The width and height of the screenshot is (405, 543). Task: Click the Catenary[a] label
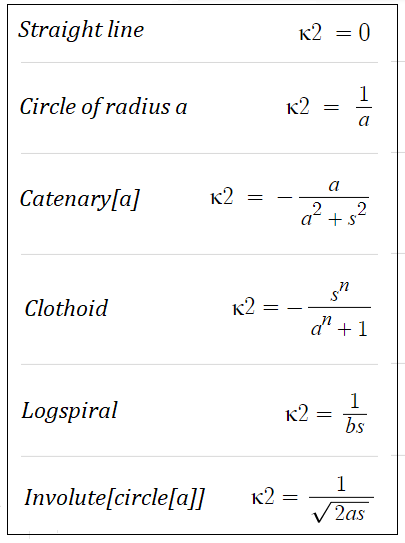[x=80, y=199]
